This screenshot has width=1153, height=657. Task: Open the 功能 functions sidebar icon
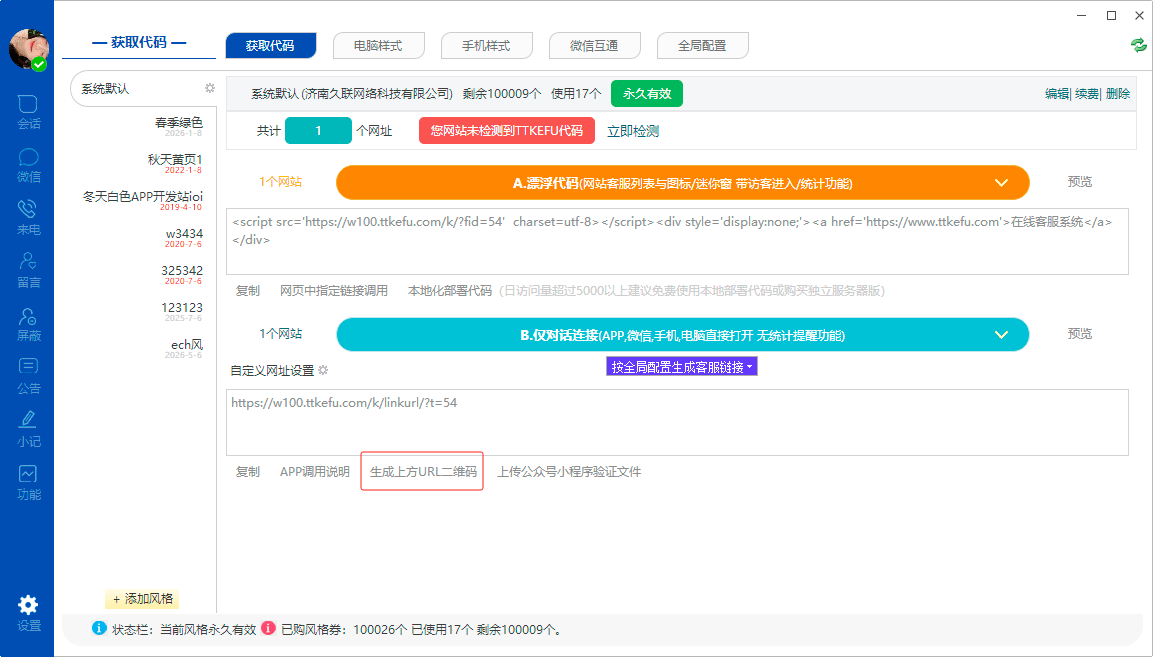pos(28,483)
